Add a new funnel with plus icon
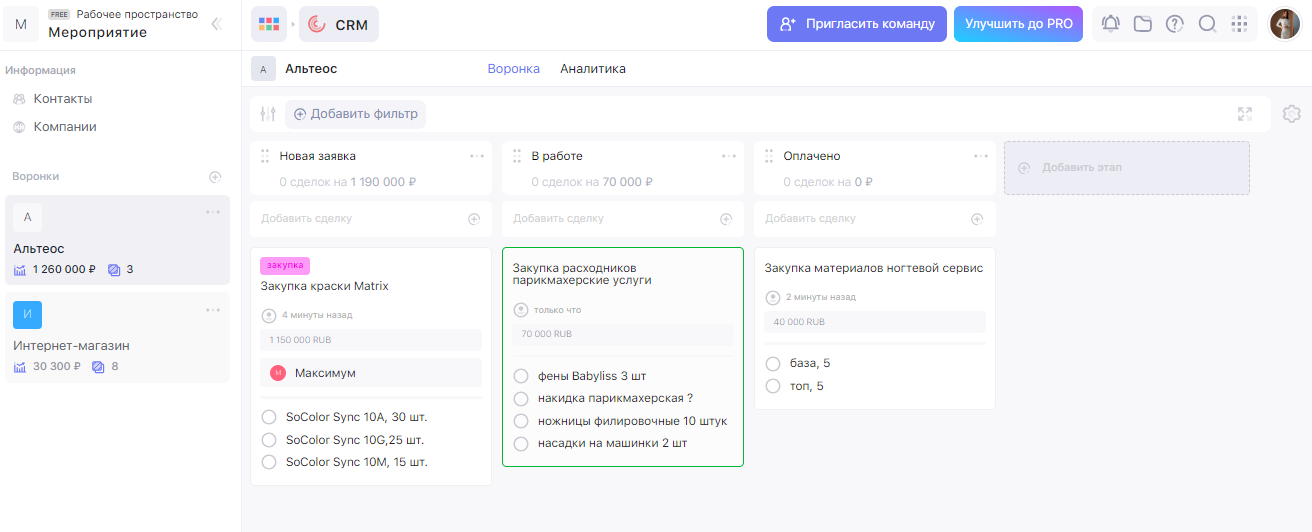This screenshot has height=532, width=1312. pyautogui.click(x=215, y=177)
